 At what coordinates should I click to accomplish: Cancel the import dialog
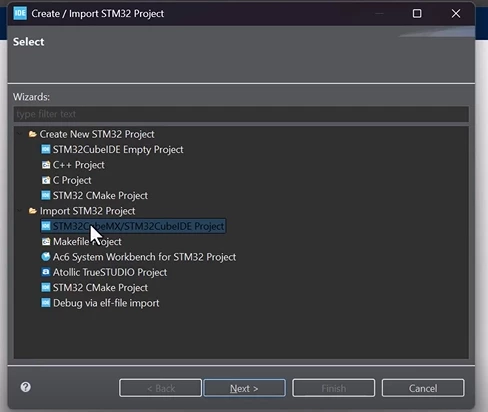[423, 388]
